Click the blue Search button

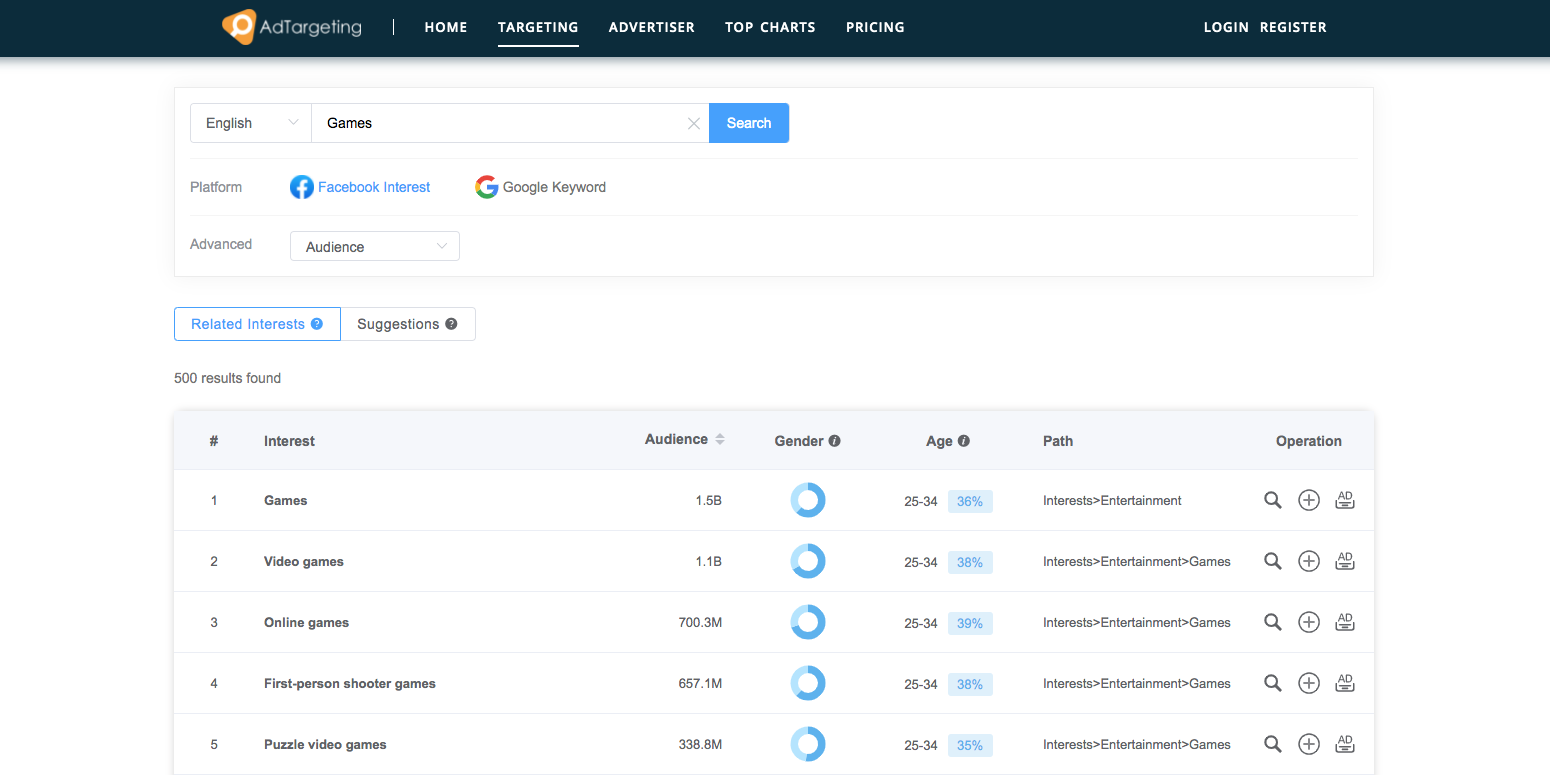(x=749, y=123)
